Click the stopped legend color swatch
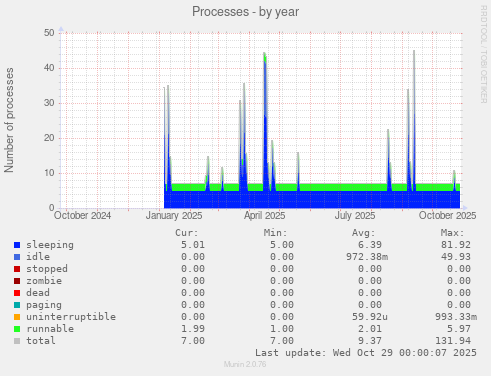This screenshot has height=376, width=491. [x=17, y=269]
